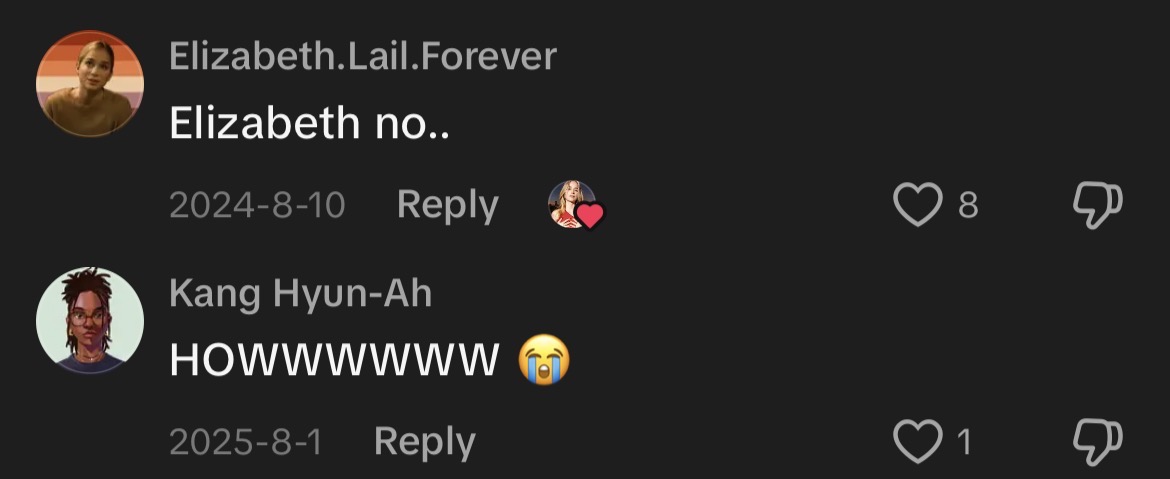Visit the Kang Hyun-Ah username link
The height and width of the screenshot is (479, 1170).
pos(301,293)
